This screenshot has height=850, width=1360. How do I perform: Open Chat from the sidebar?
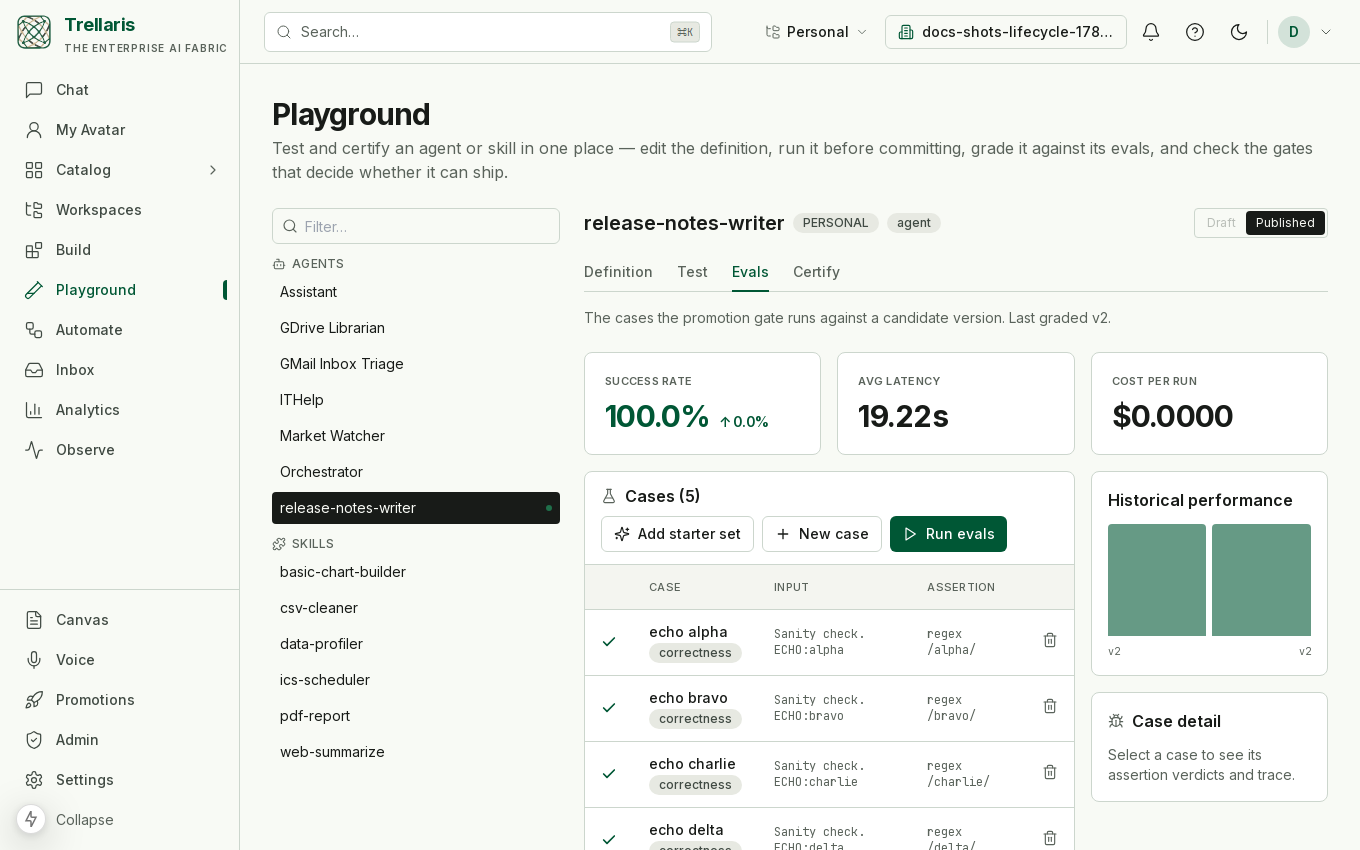(120, 90)
